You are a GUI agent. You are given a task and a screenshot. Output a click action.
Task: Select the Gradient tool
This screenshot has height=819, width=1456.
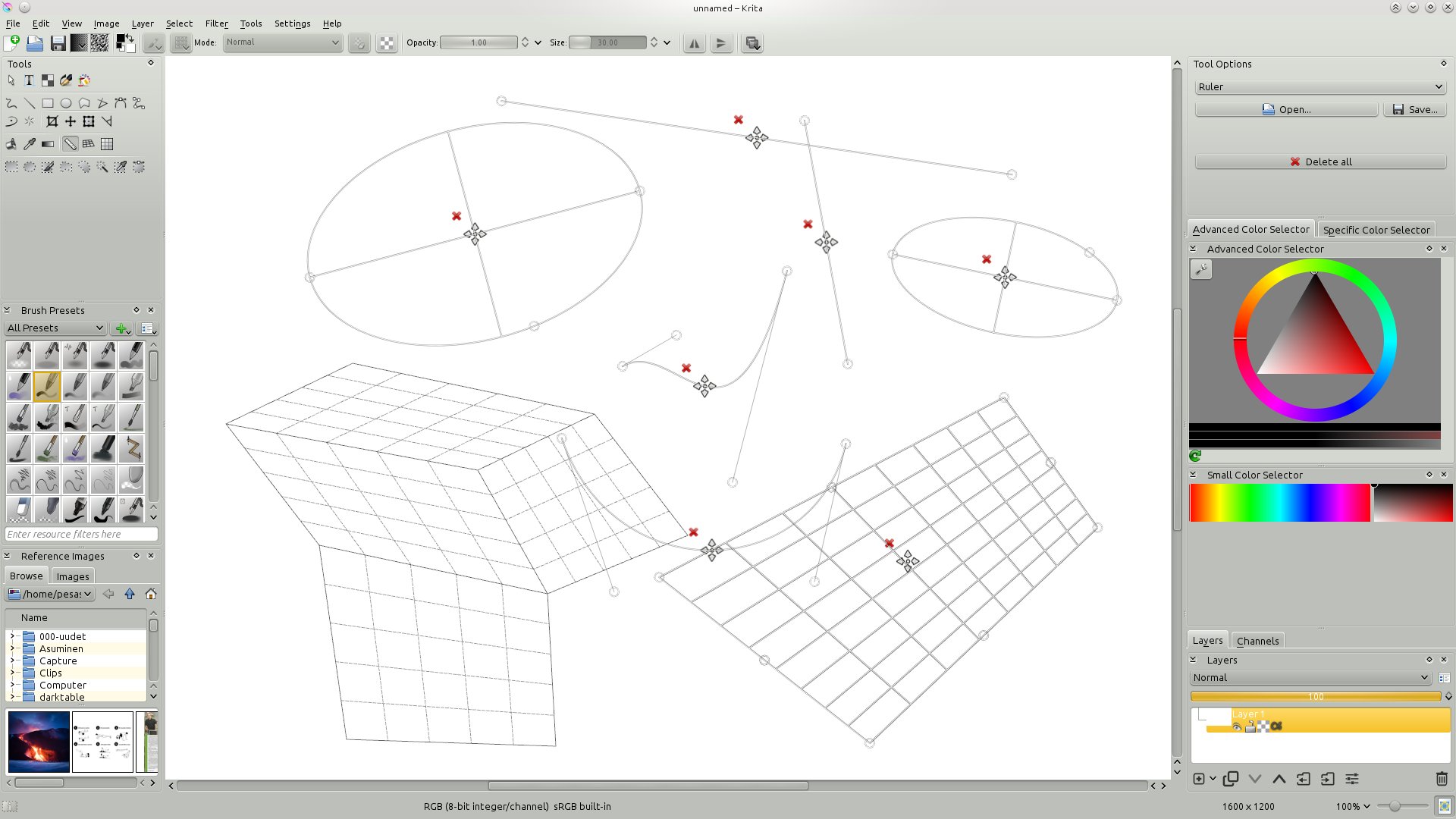pos(48,144)
